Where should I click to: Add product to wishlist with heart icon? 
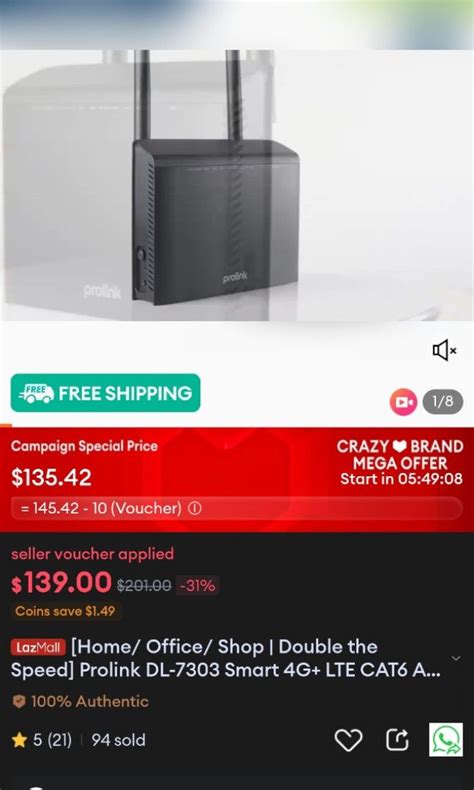click(349, 740)
